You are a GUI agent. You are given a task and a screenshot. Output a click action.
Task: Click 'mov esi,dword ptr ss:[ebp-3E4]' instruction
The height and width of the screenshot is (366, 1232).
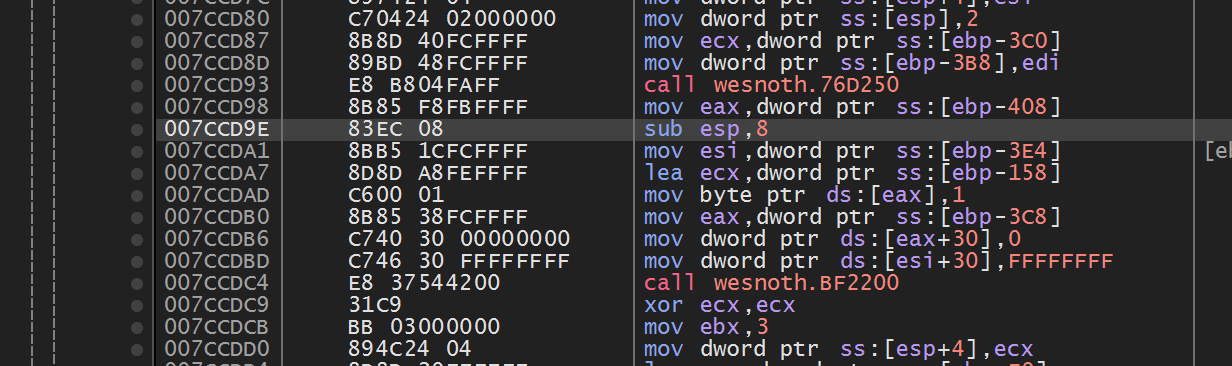coord(852,151)
